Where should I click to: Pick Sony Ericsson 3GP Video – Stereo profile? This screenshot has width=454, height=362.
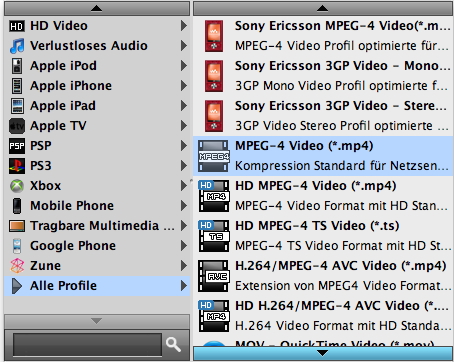(323, 116)
